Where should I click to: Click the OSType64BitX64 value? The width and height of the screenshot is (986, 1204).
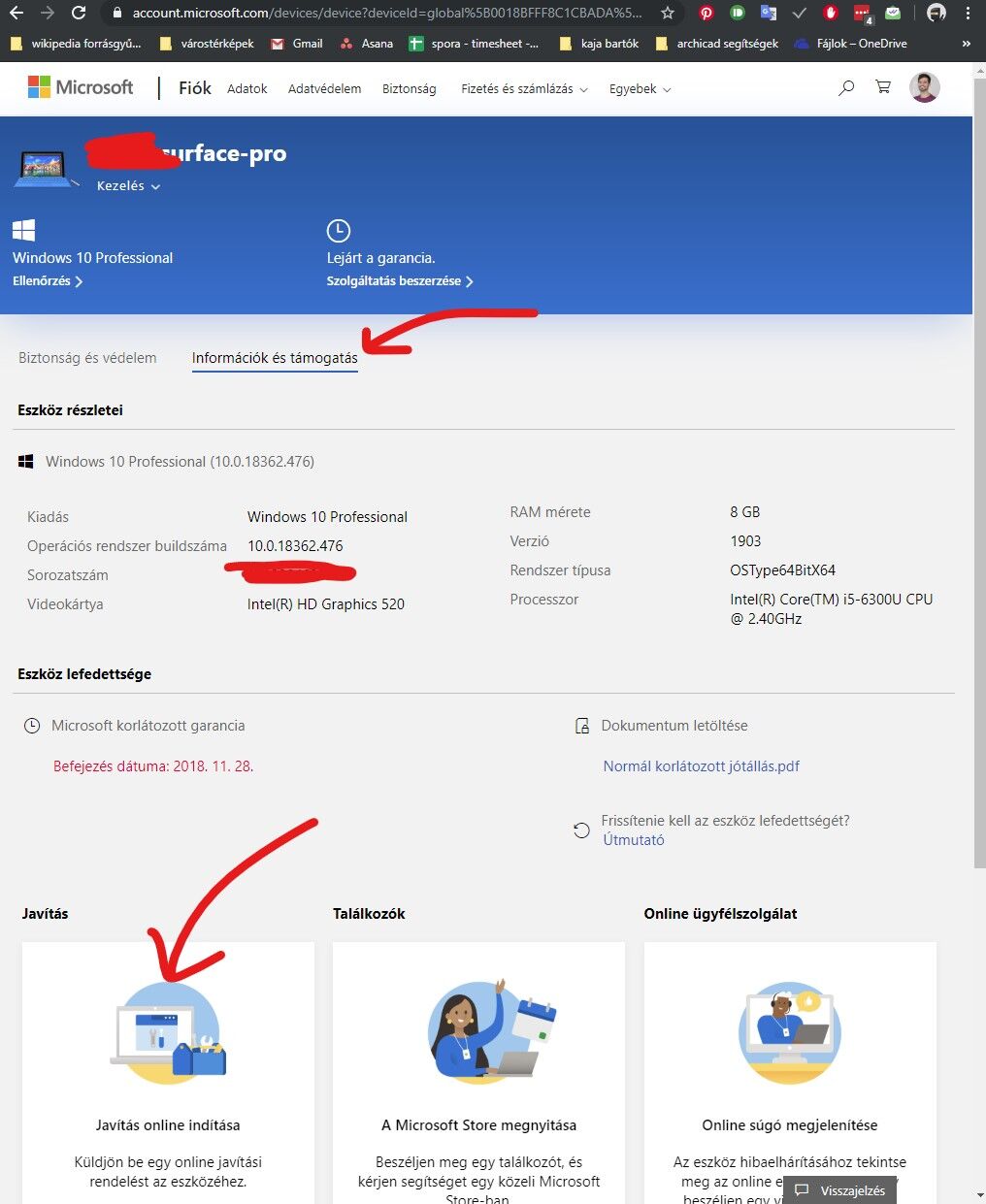782,570
